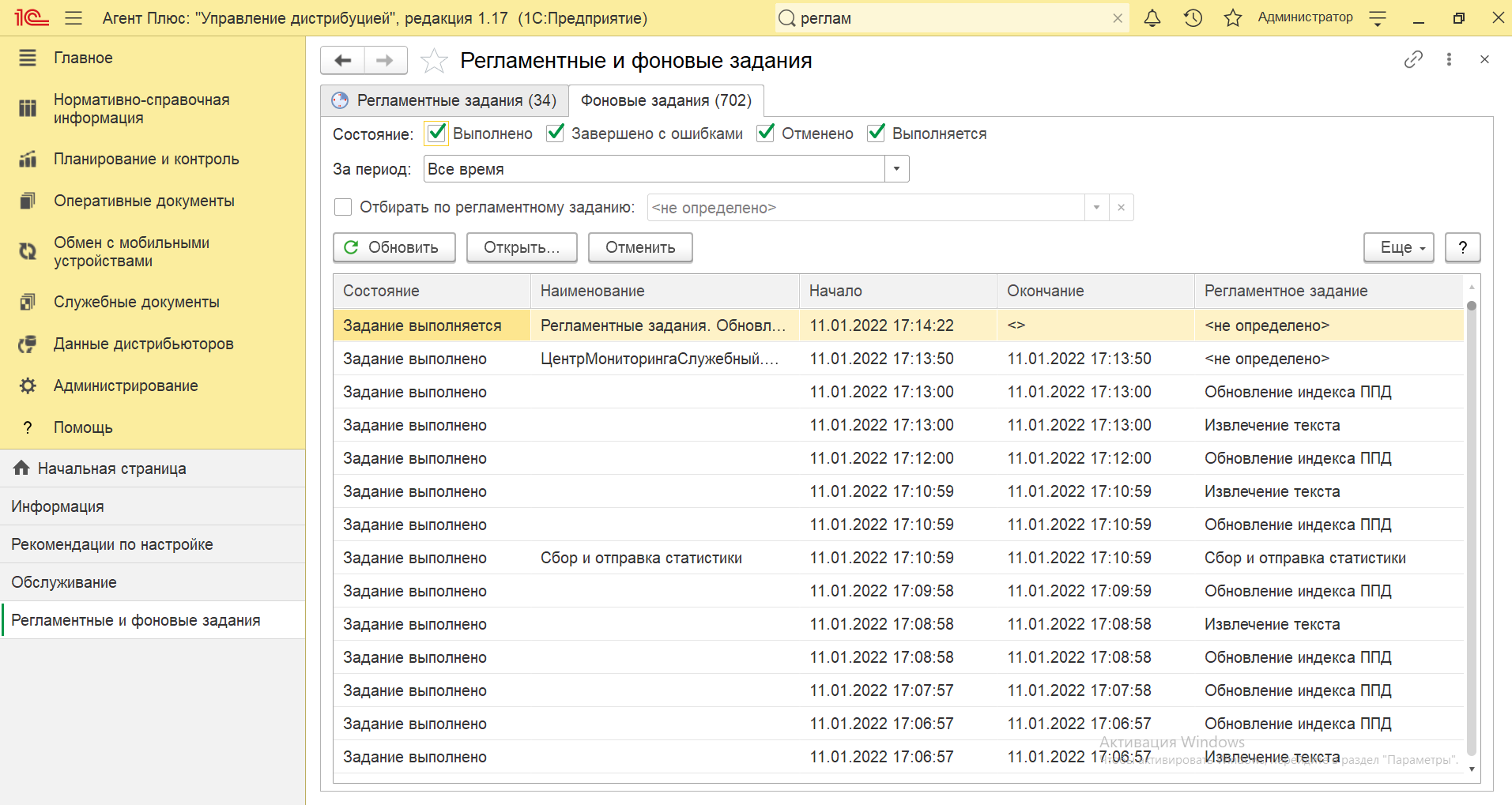Open the Обслуживание tab
Viewport: 1512px width, 805px height.
(x=153, y=582)
